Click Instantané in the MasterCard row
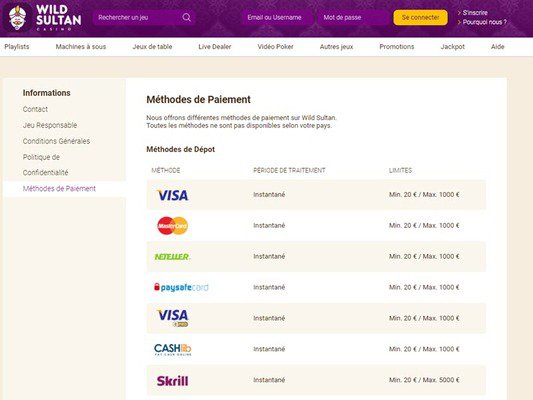 [269, 225]
